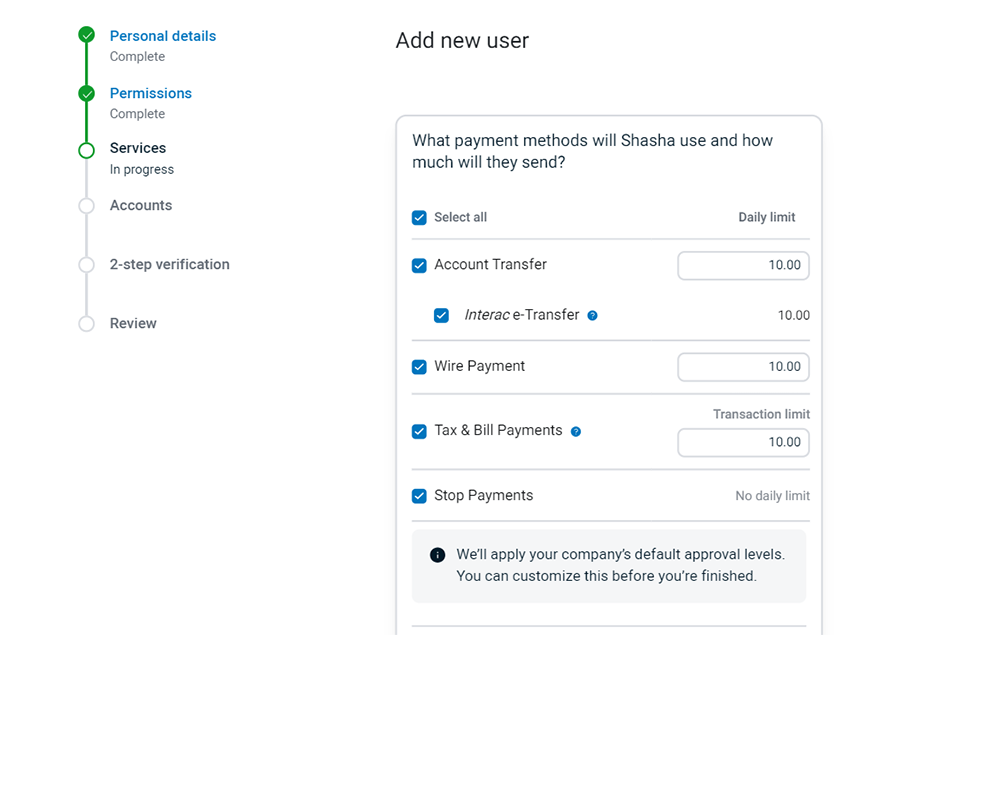Click the circle beside 2-step verification

86,264
